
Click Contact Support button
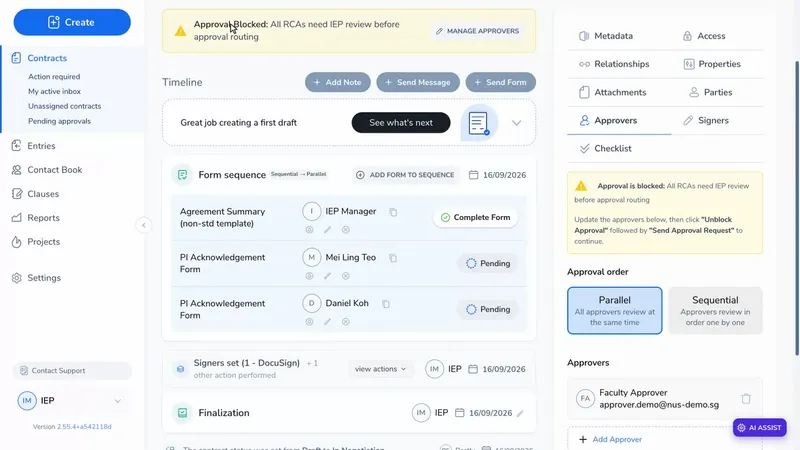coord(72,371)
